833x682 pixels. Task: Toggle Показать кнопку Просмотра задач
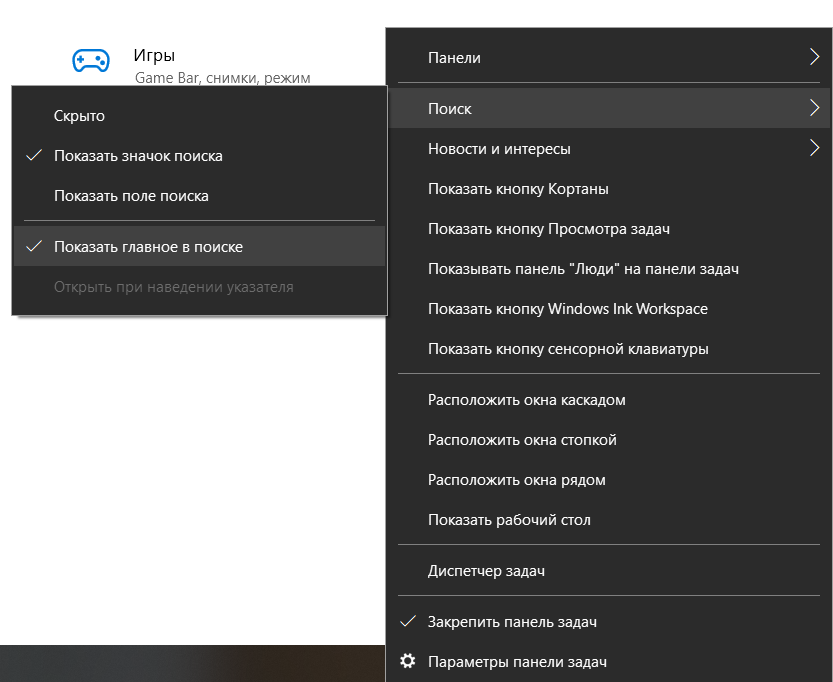(540, 228)
